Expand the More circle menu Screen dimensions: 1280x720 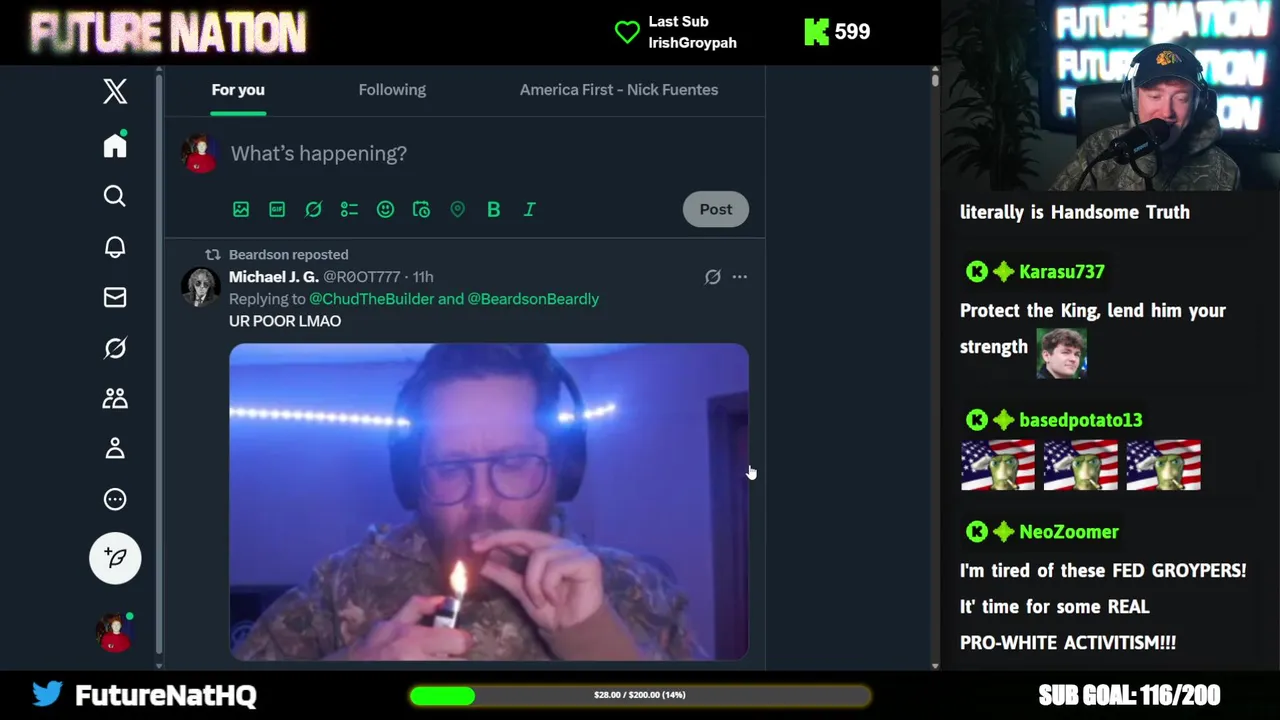pos(115,499)
